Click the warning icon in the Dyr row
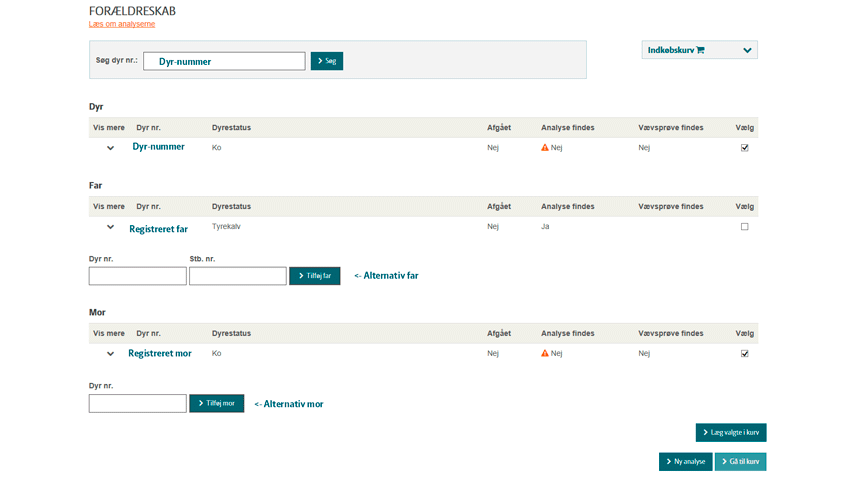 (x=545, y=148)
